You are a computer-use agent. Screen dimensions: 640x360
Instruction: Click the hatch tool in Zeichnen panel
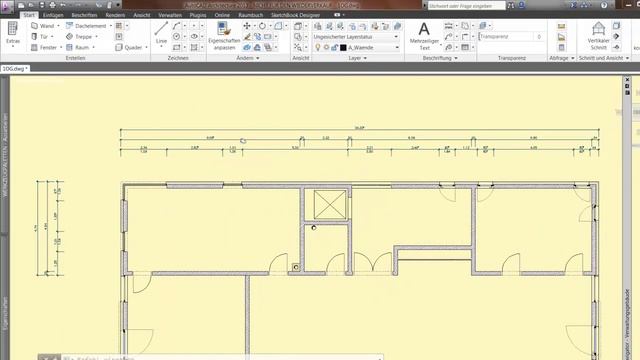194,47
